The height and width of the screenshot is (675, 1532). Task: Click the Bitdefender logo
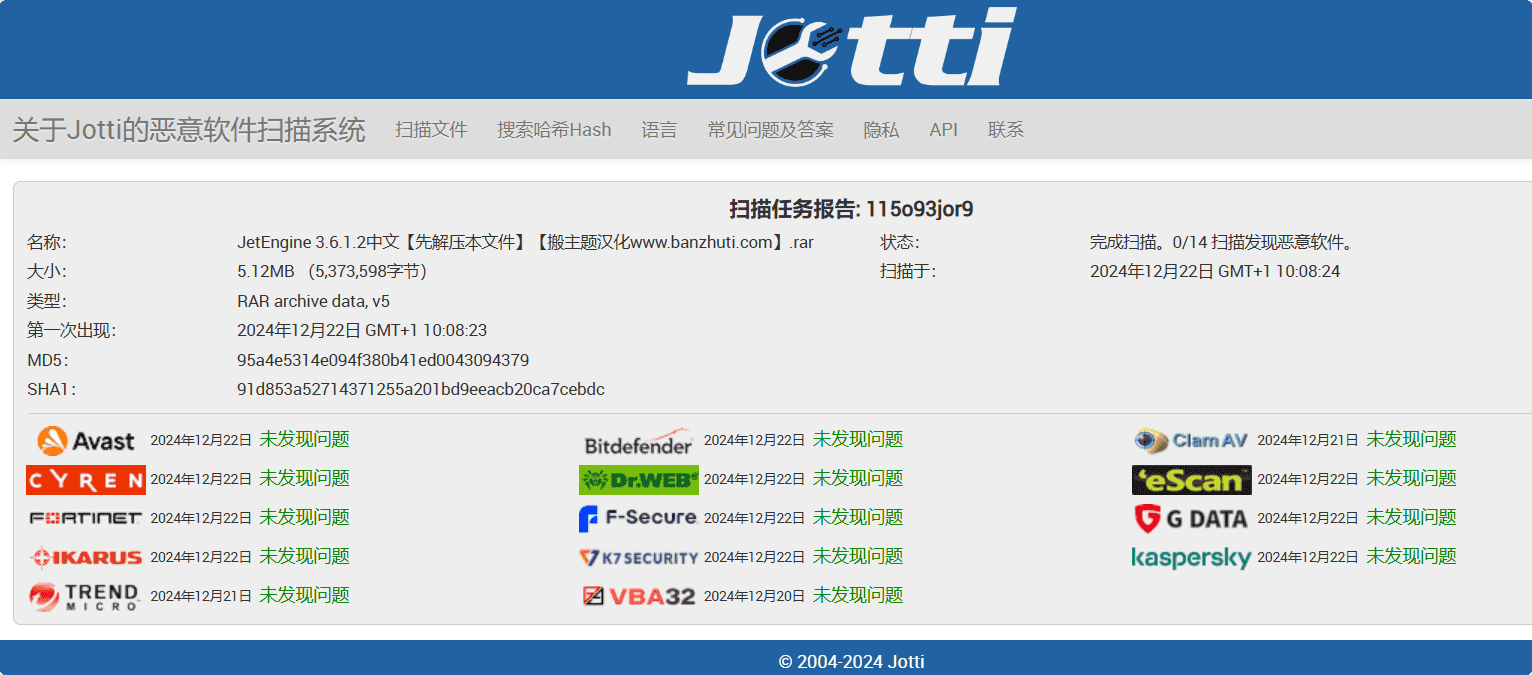pos(639,441)
